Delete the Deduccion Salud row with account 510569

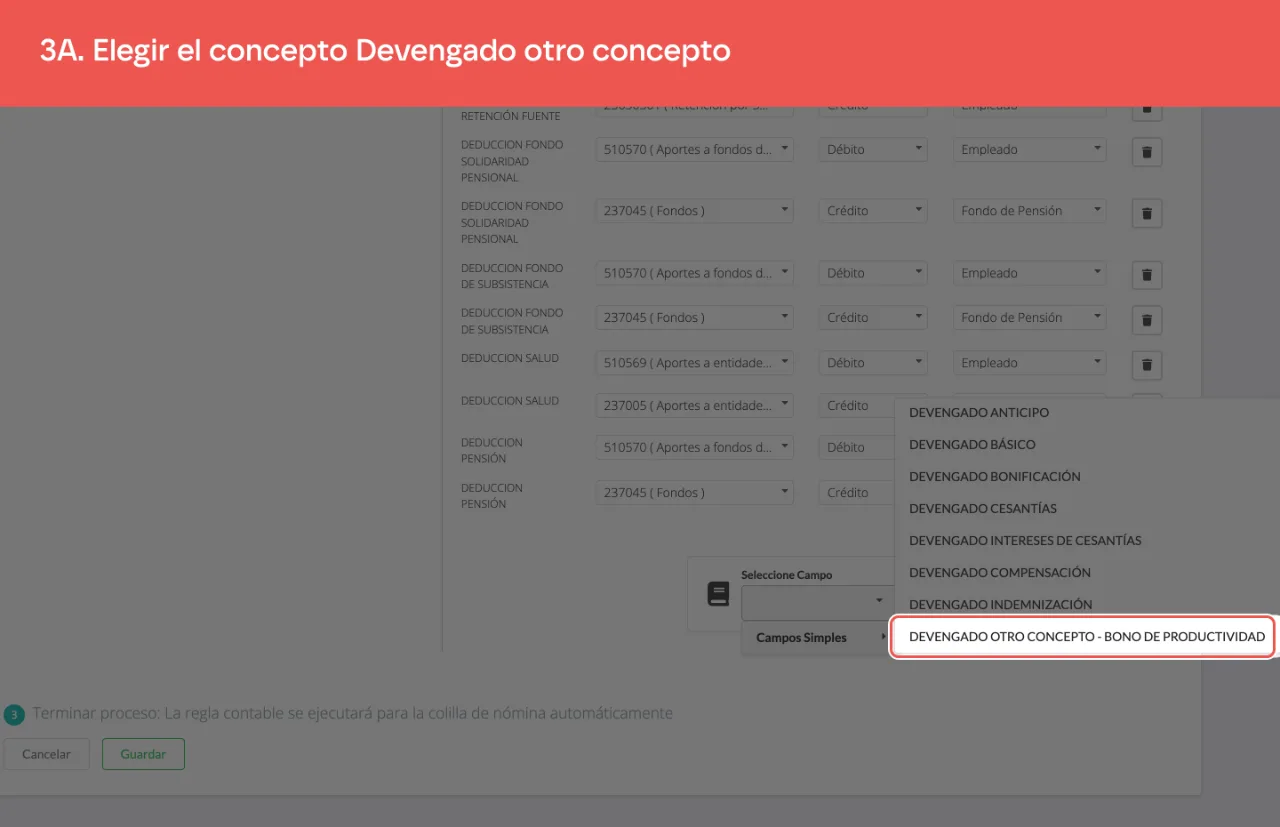(1147, 366)
